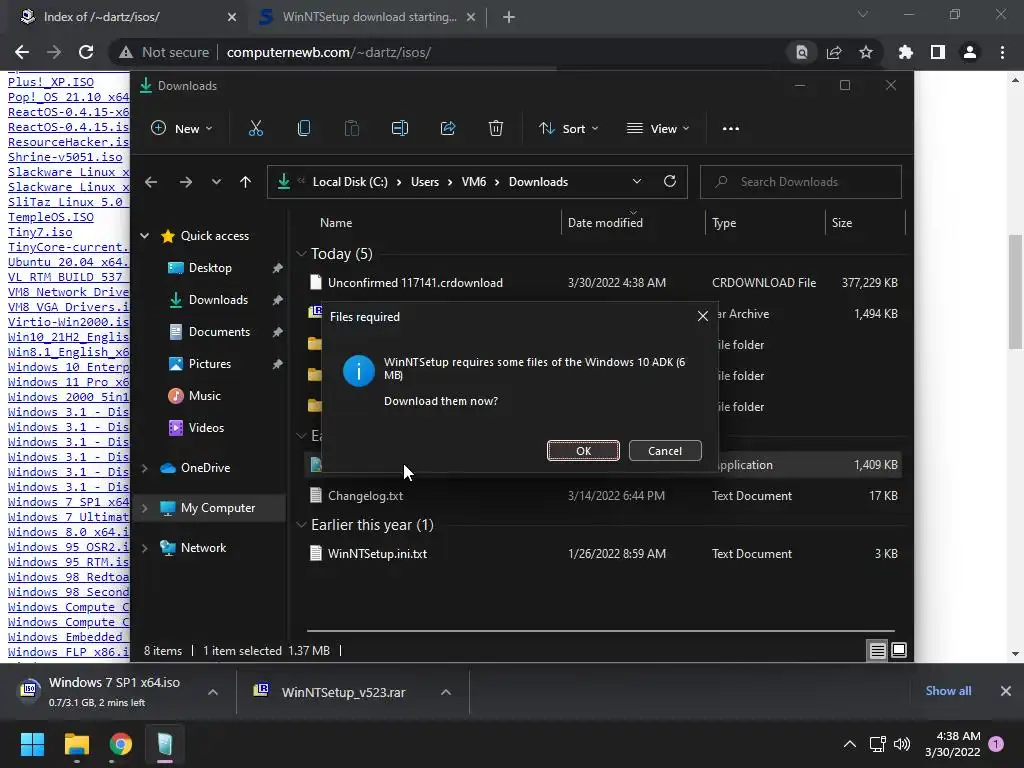The height and width of the screenshot is (768, 1024).
Task: Go up one folder level in Explorer
Action: [x=246, y=182]
